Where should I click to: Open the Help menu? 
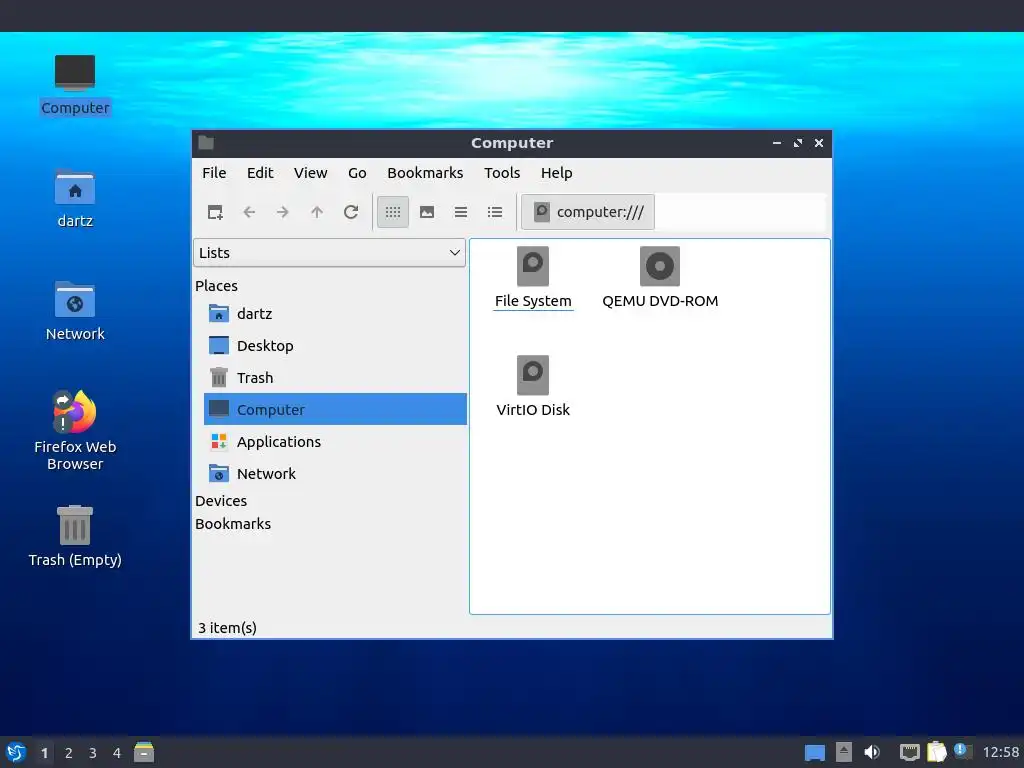[556, 173]
